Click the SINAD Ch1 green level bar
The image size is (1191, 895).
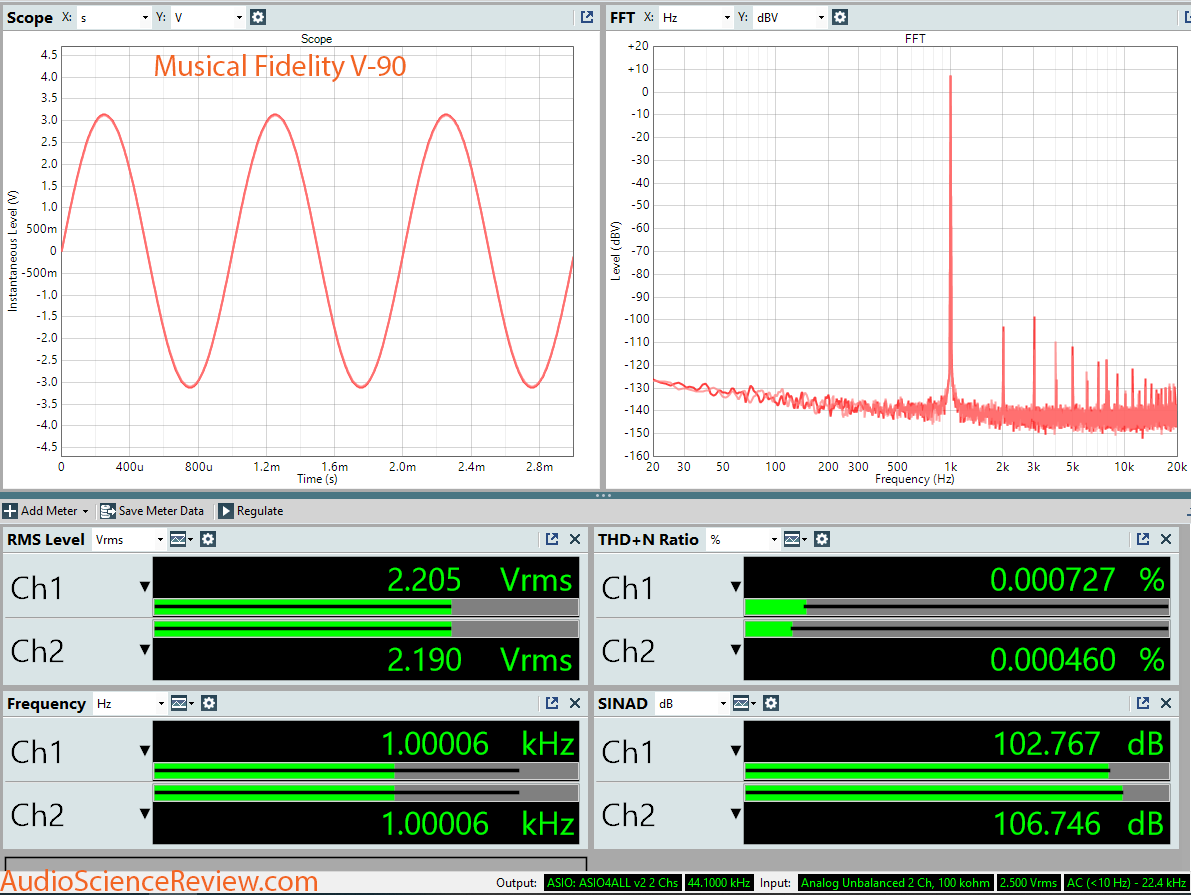(x=956, y=771)
